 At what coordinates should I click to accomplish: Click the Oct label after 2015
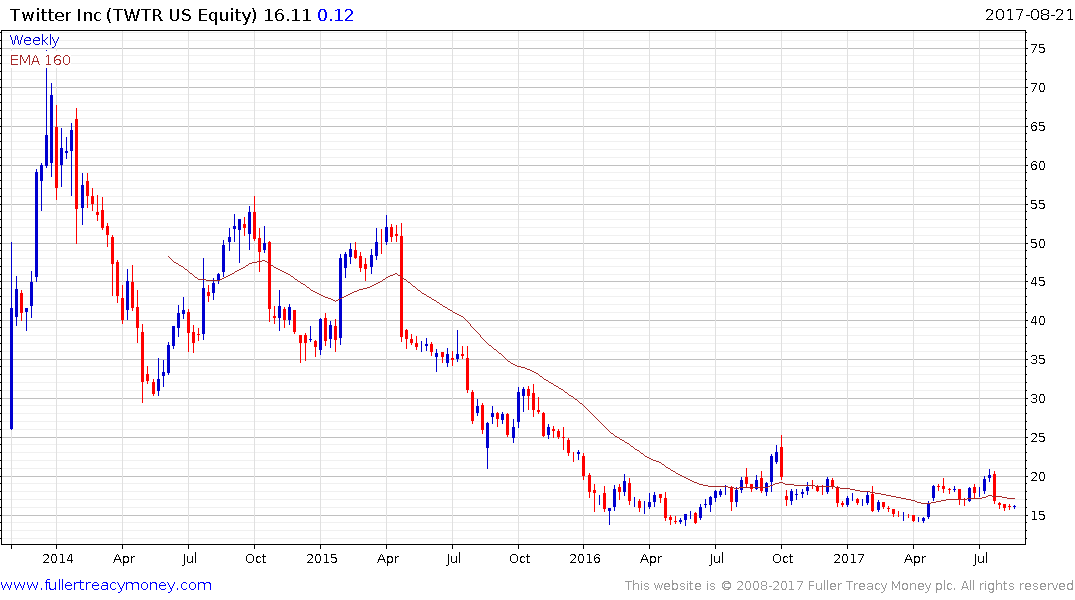click(x=519, y=558)
